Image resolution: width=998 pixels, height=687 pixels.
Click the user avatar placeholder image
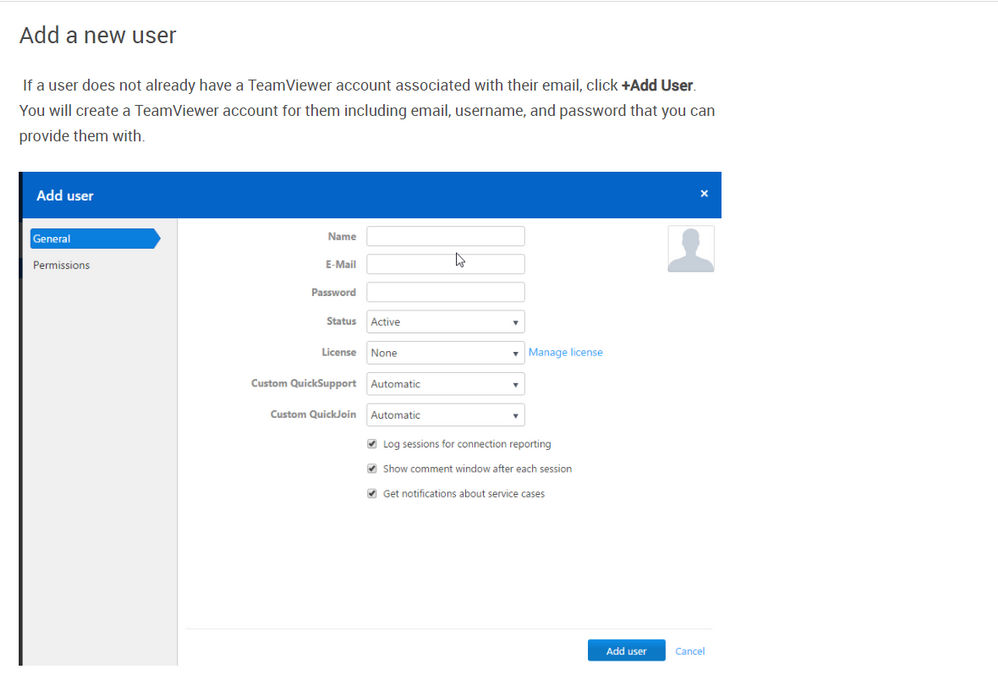[x=691, y=249]
